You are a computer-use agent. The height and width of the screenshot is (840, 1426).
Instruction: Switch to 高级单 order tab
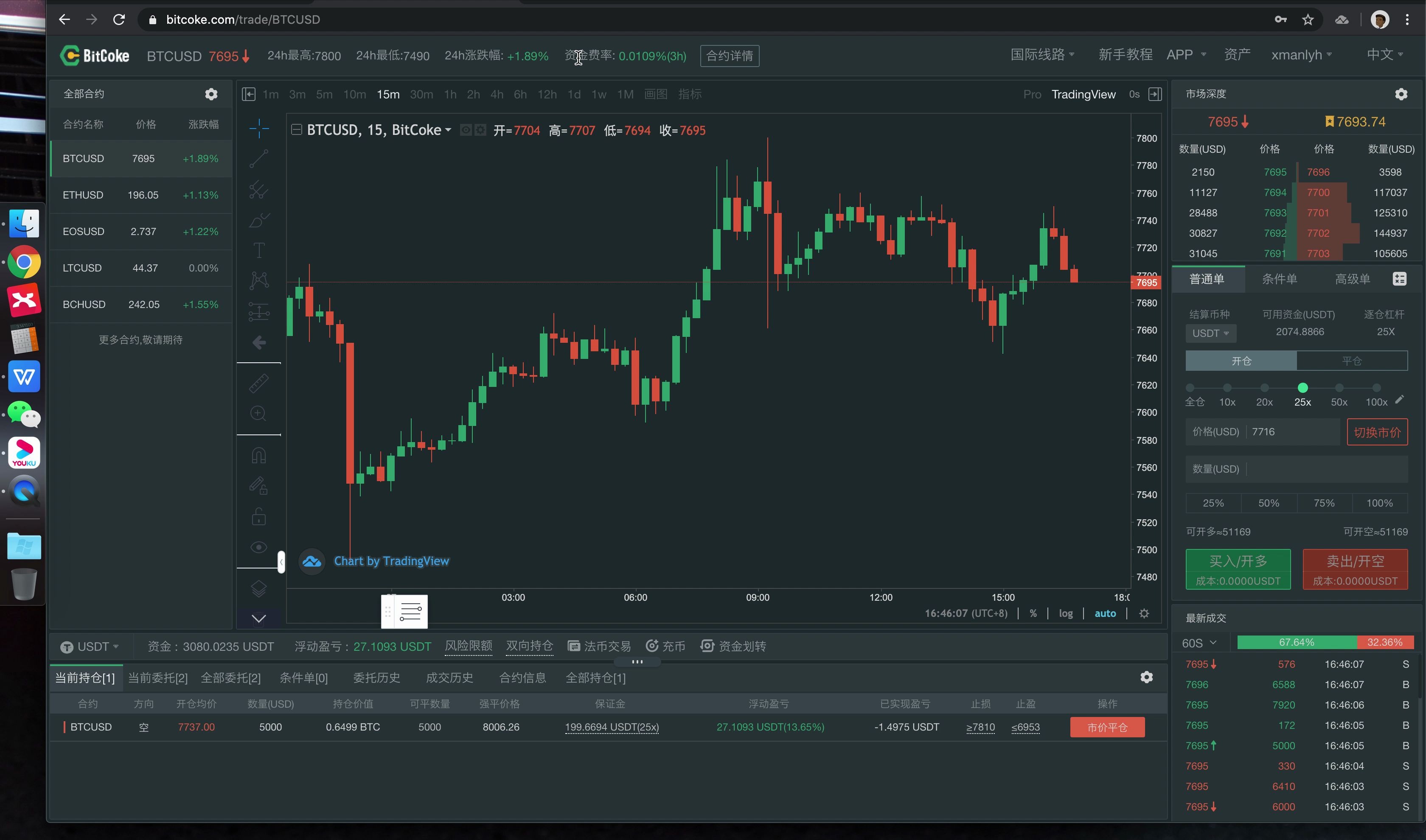coord(1352,278)
